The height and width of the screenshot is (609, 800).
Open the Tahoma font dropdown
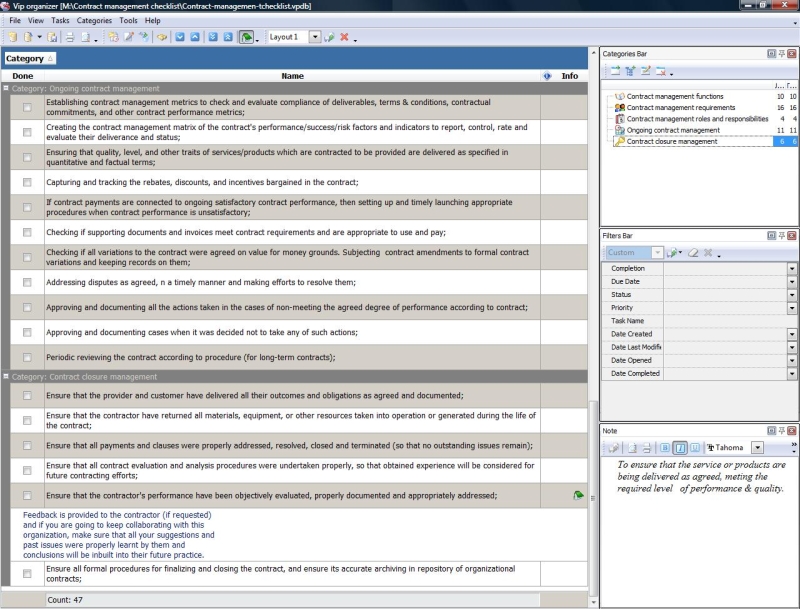pos(757,448)
